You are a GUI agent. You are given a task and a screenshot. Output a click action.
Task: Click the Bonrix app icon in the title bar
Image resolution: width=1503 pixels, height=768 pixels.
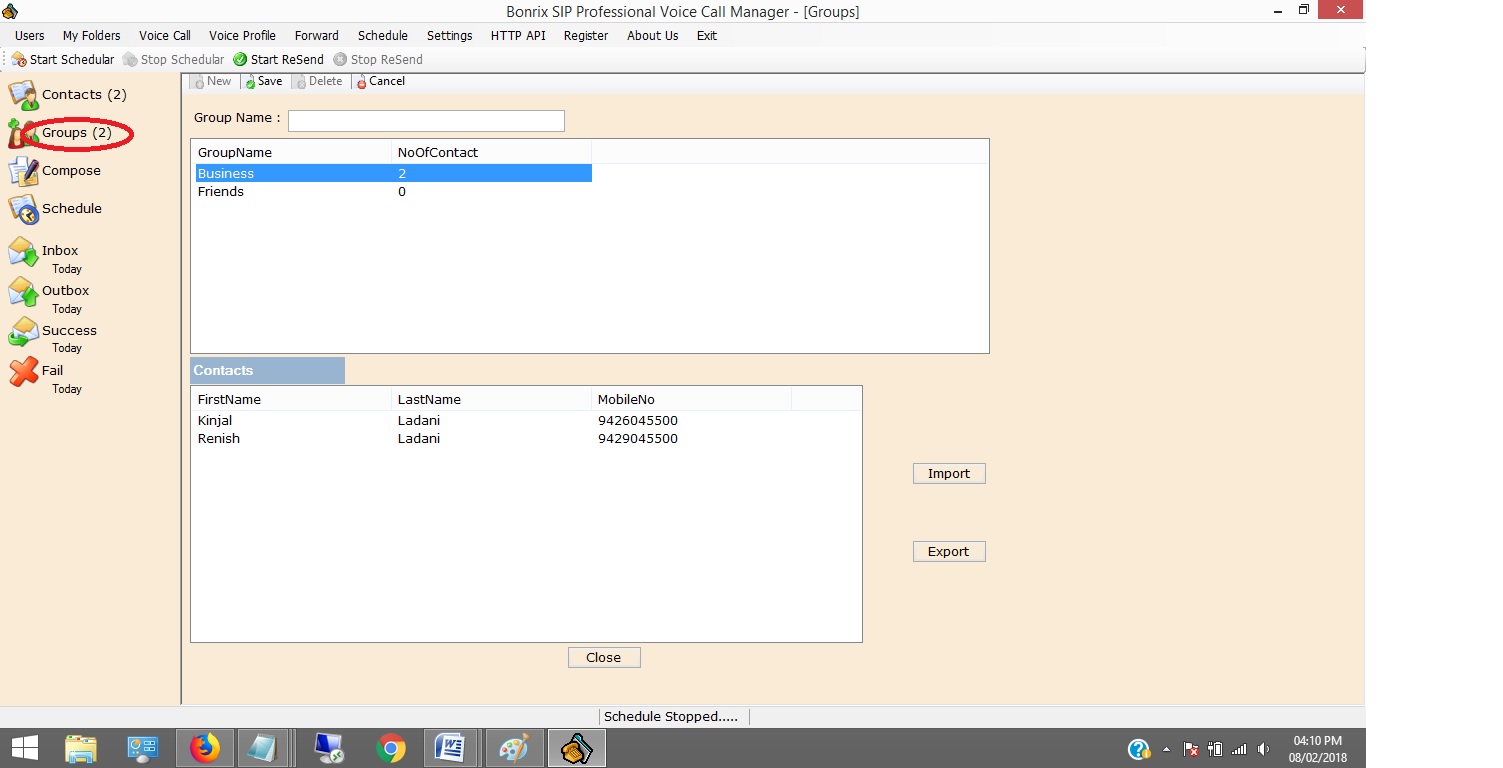[x=11, y=12]
